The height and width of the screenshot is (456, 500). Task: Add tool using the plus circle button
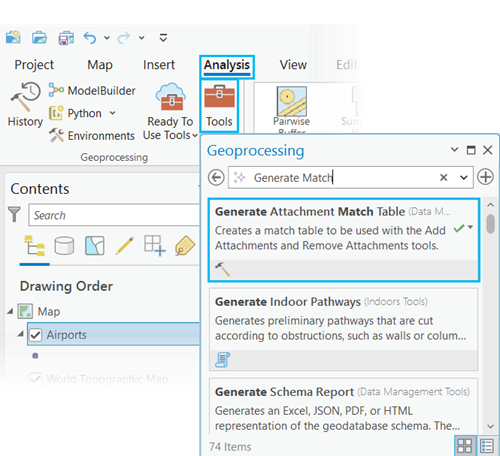click(x=485, y=177)
